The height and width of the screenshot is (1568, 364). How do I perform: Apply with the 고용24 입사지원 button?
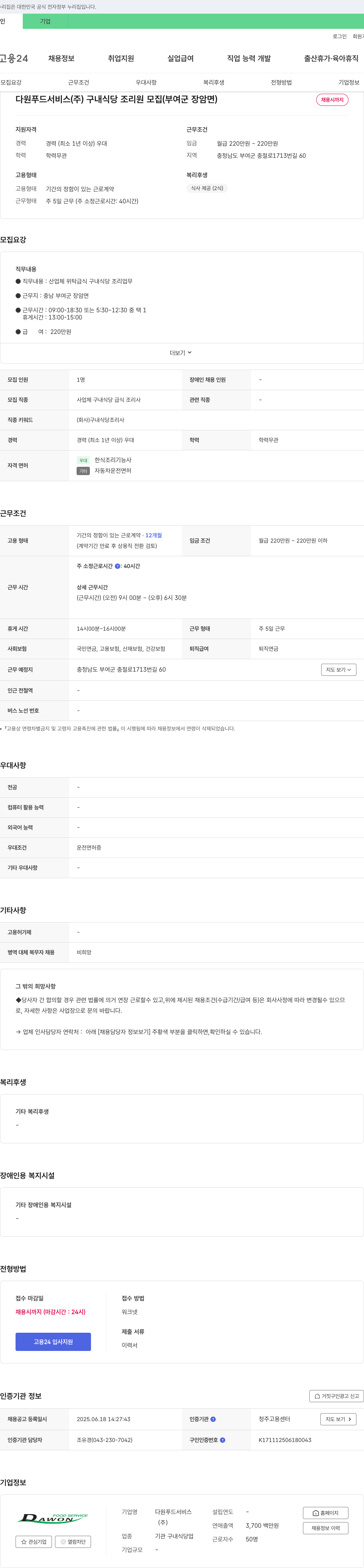tap(53, 1341)
